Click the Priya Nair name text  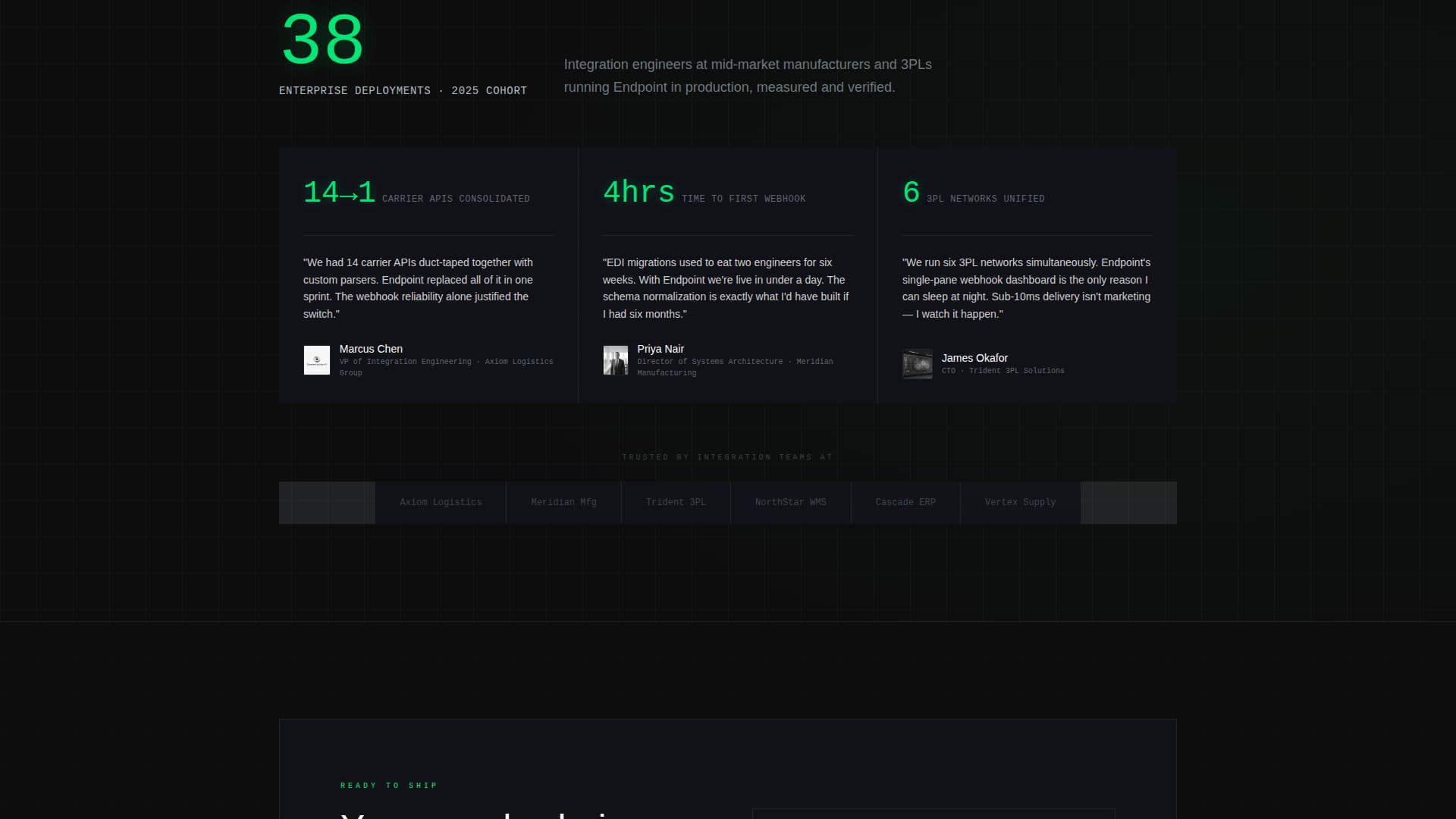coord(661,349)
